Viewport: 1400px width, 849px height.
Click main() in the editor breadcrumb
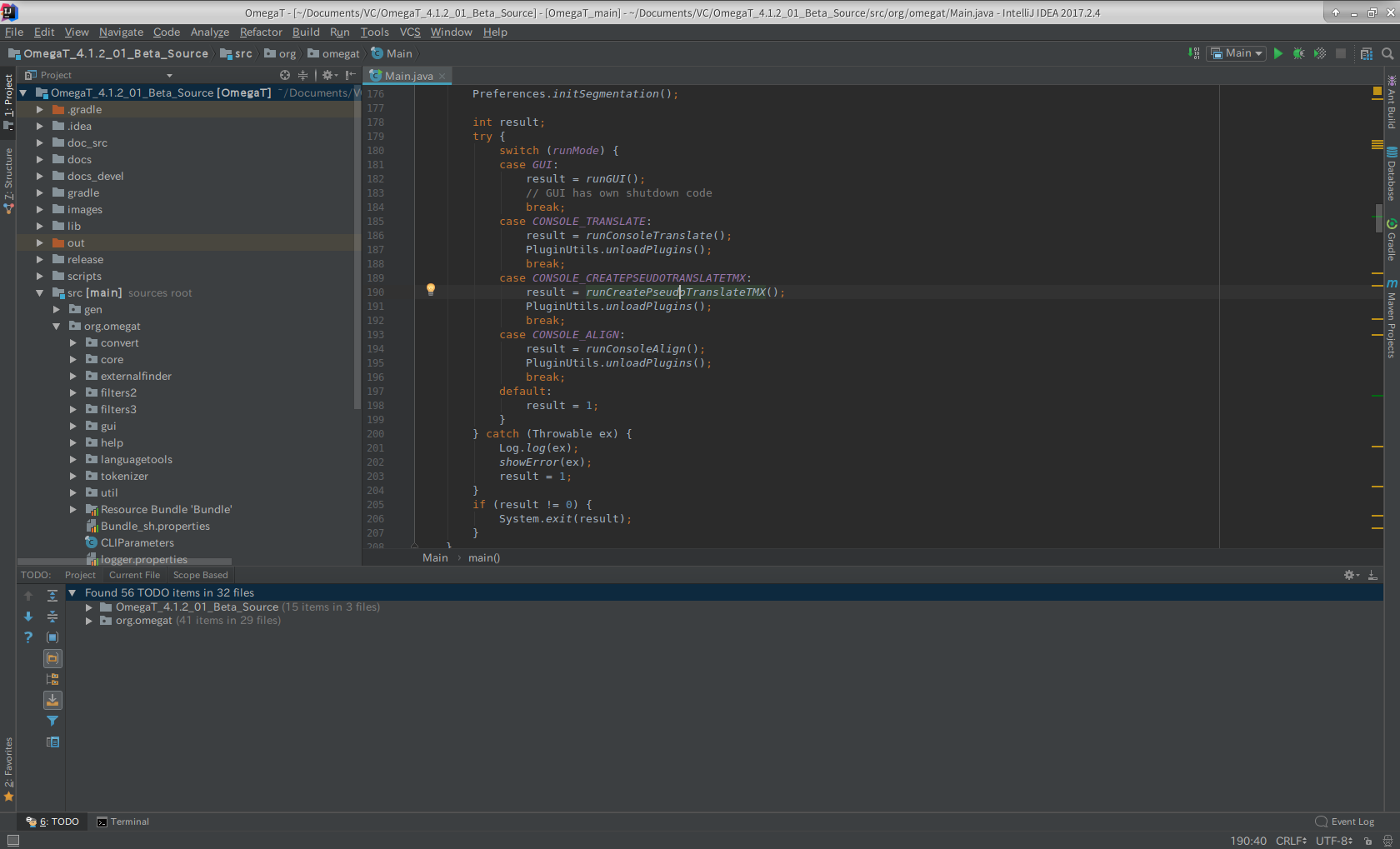click(x=484, y=557)
